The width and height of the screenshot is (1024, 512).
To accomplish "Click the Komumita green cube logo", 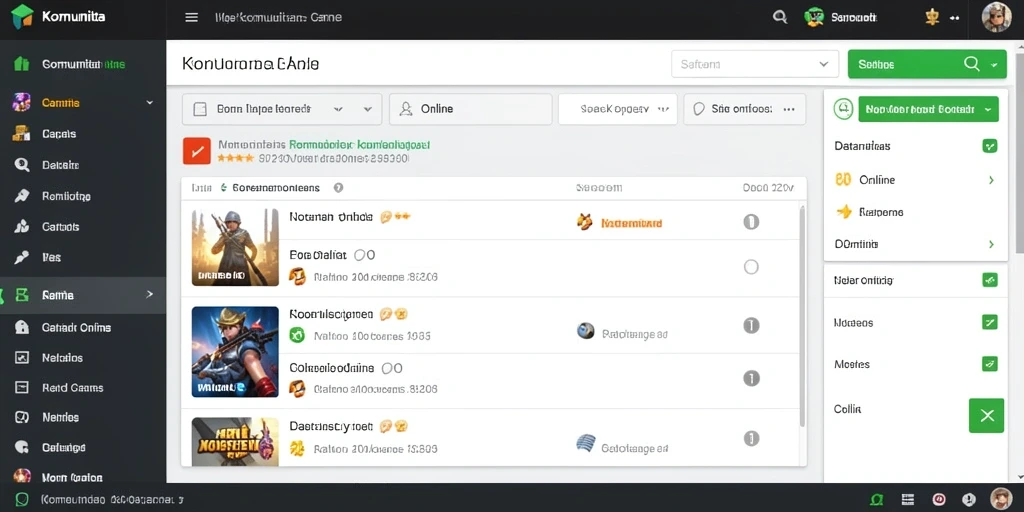I will click(22, 16).
